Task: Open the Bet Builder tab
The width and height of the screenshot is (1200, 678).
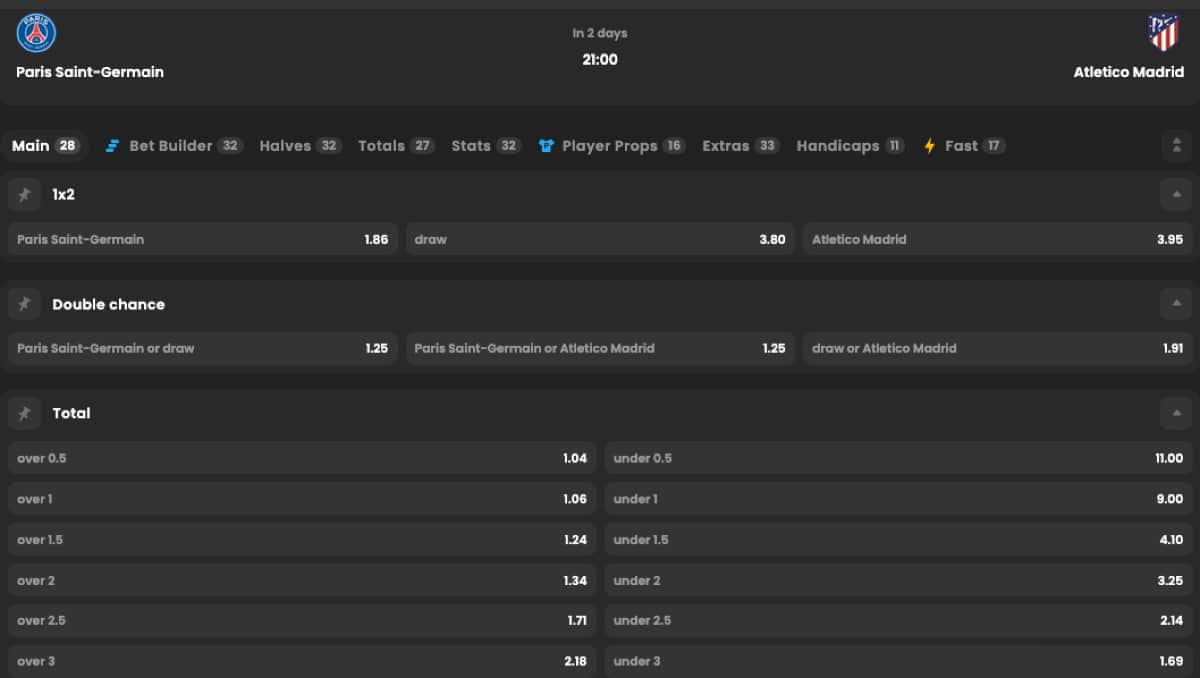Action: click(174, 146)
